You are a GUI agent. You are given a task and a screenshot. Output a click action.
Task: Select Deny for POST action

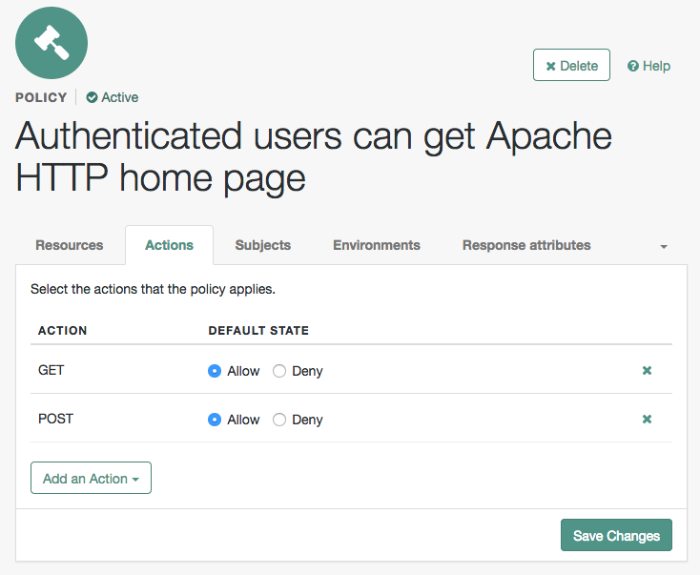[x=279, y=420]
